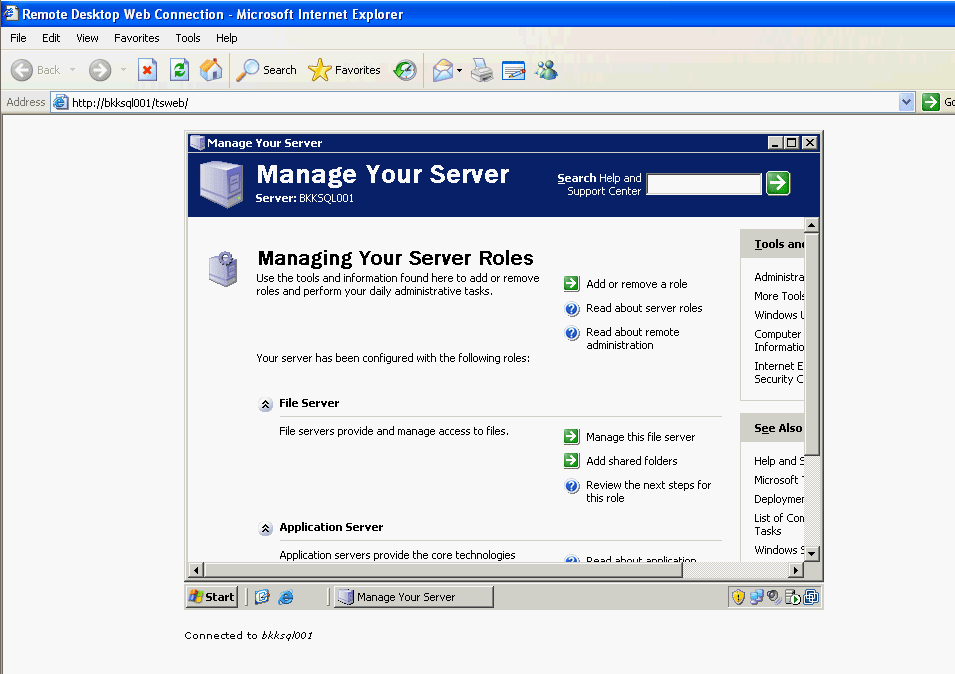Open the Tools menu

(188, 38)
